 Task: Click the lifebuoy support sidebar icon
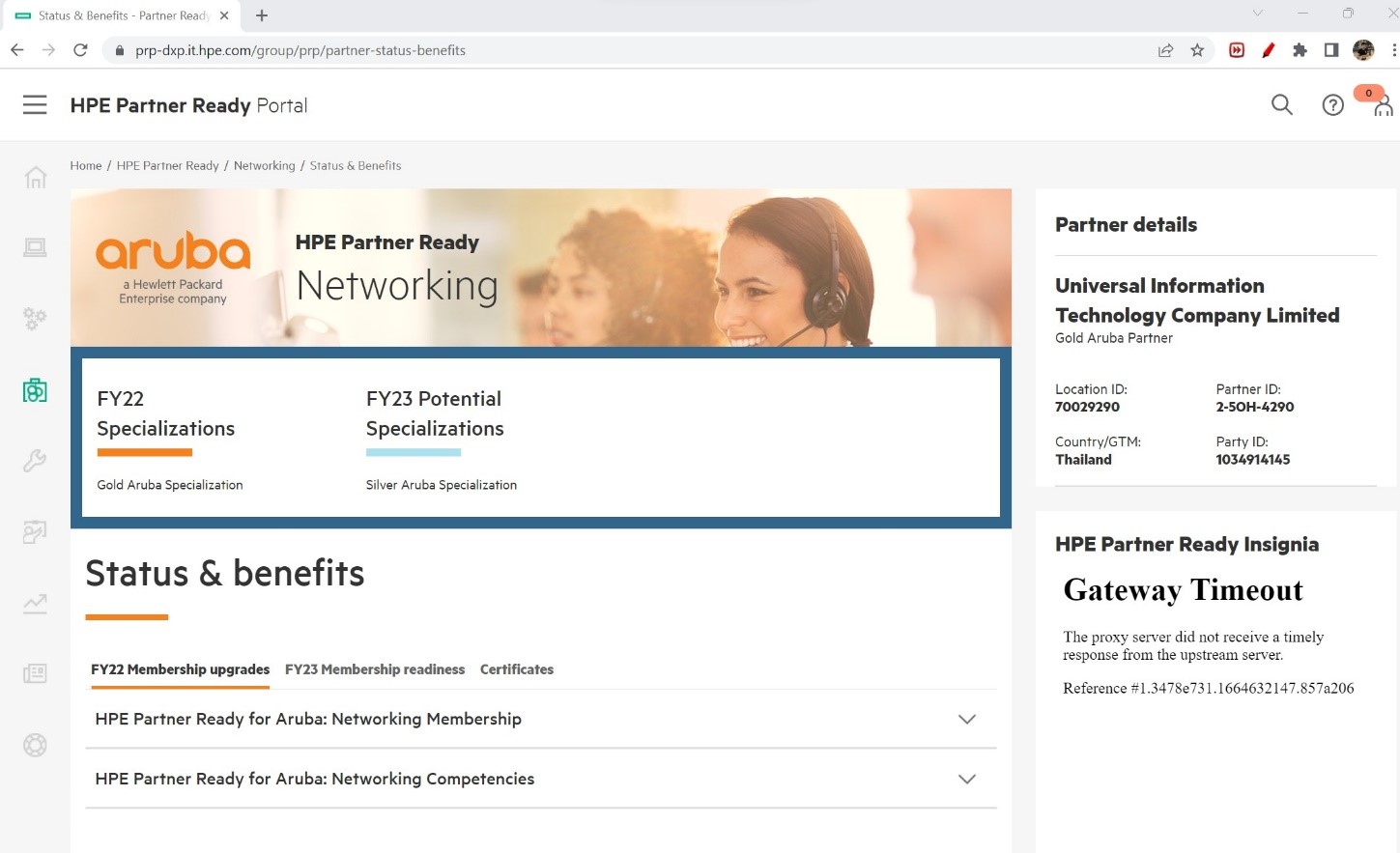pos(35,745)
